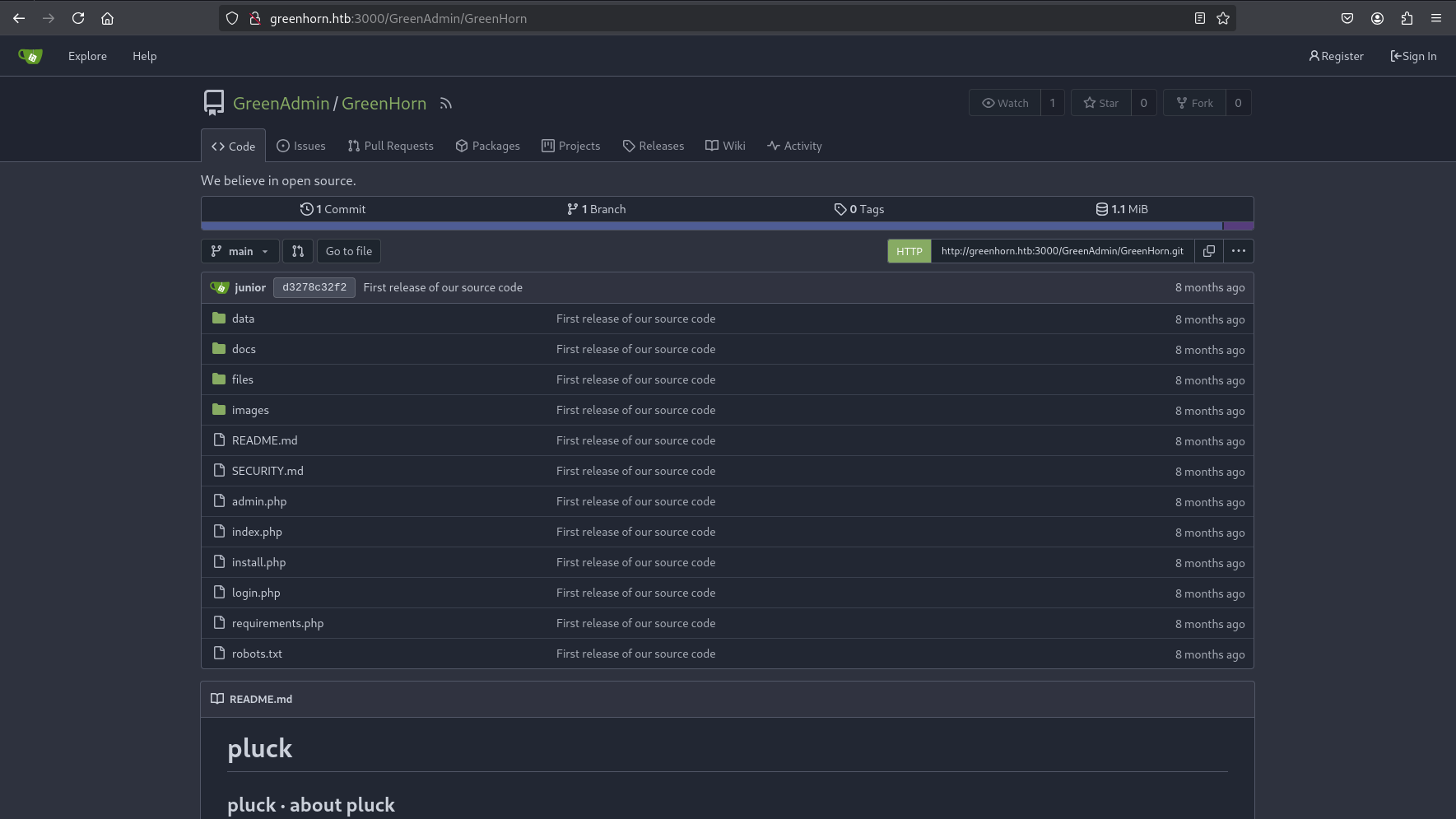1456x819 pixels.
Task: Open the three-dot more clone options
Action: click(x=1238, y=251)
